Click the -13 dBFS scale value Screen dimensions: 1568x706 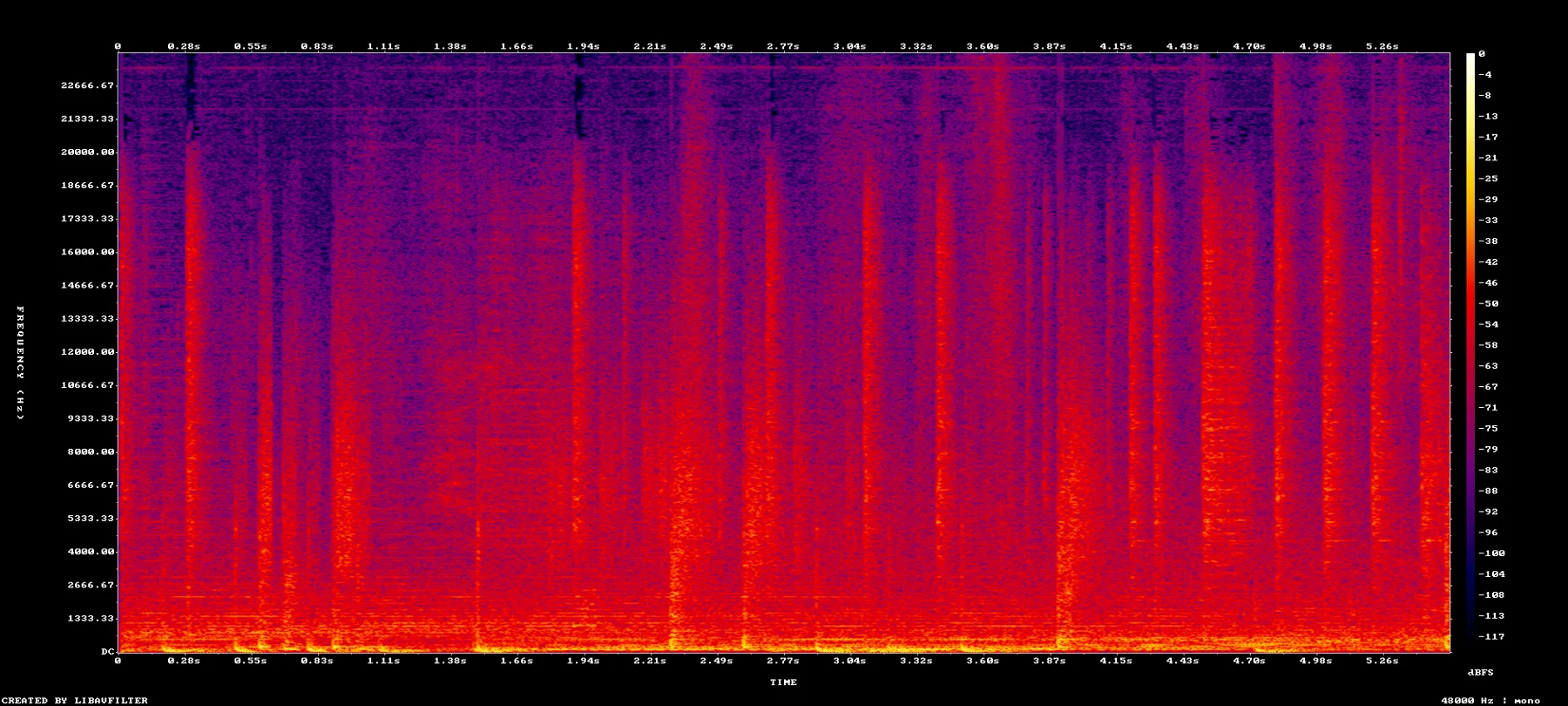pos(1488,117)
